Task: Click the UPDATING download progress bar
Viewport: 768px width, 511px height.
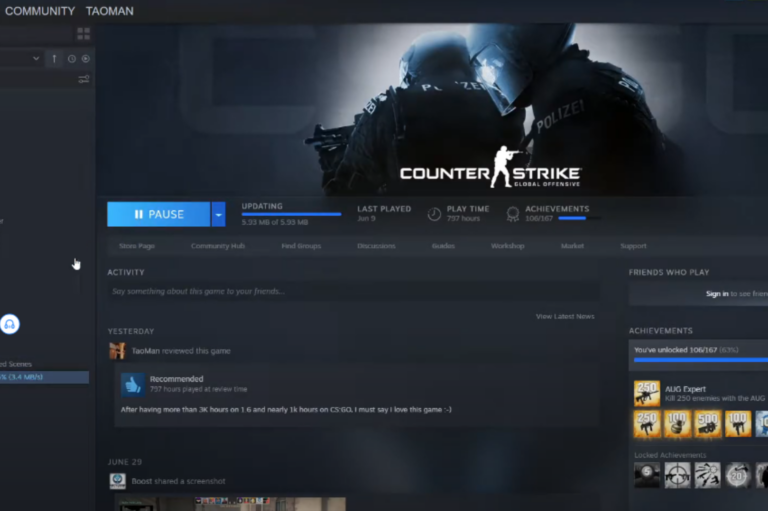Action: click(x=291, y=214)
